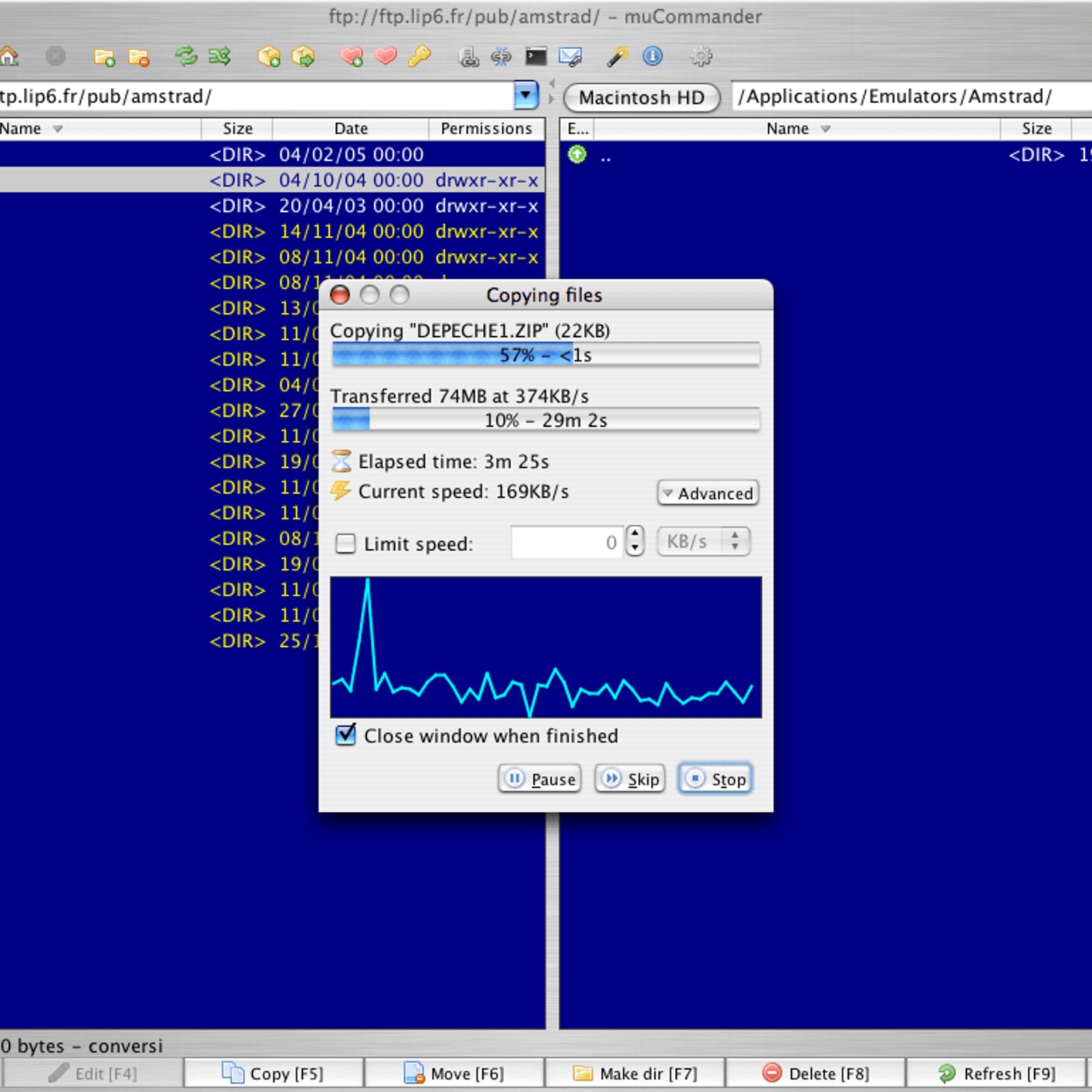Click the right panel E... extension column header

tap(577, 129)
